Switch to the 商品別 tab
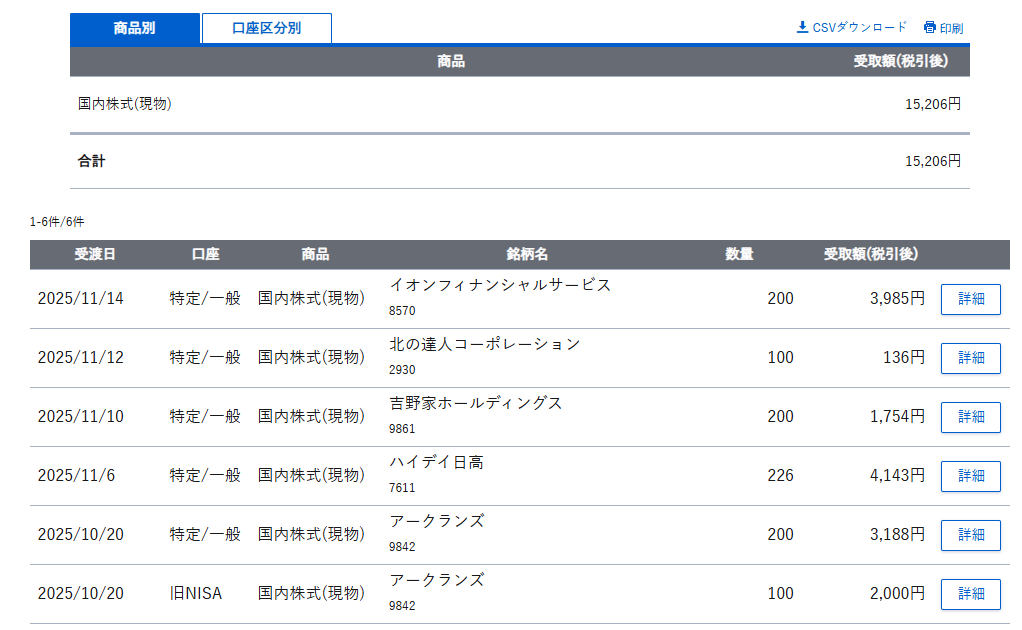The image size is (1022, 630). tap(135, 28)
